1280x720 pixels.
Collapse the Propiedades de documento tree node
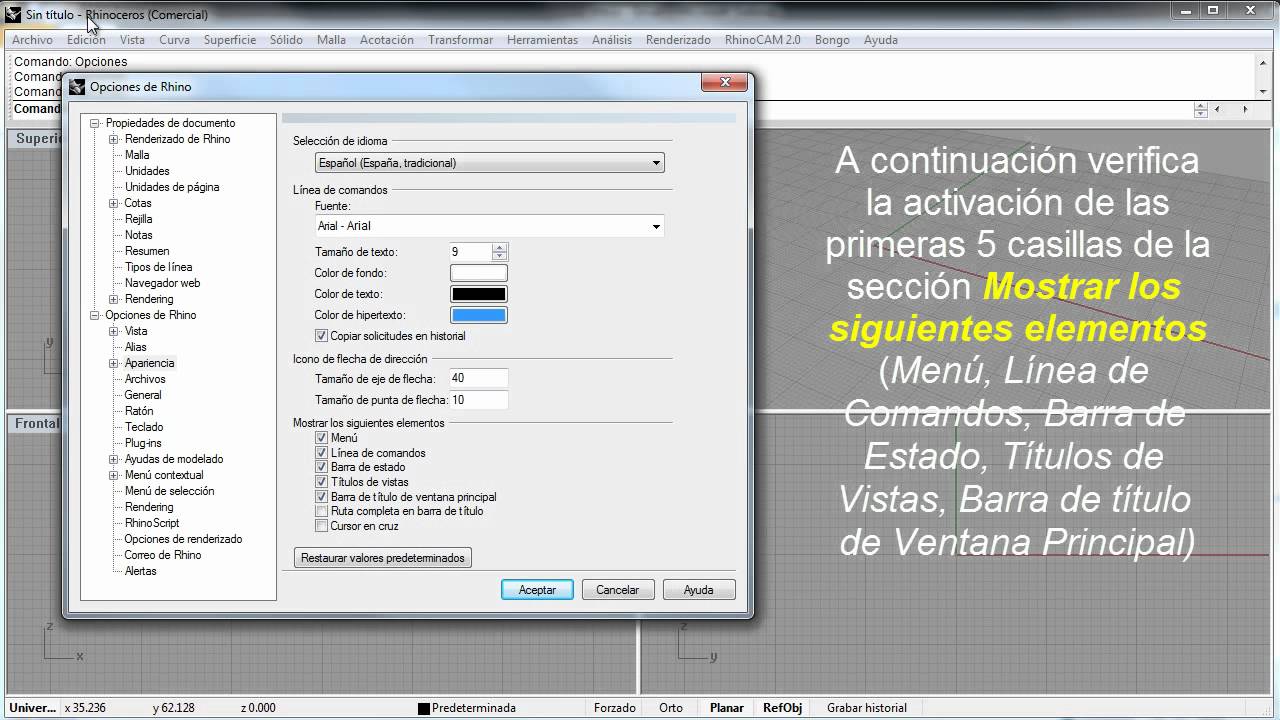click(x=95, y=123)
